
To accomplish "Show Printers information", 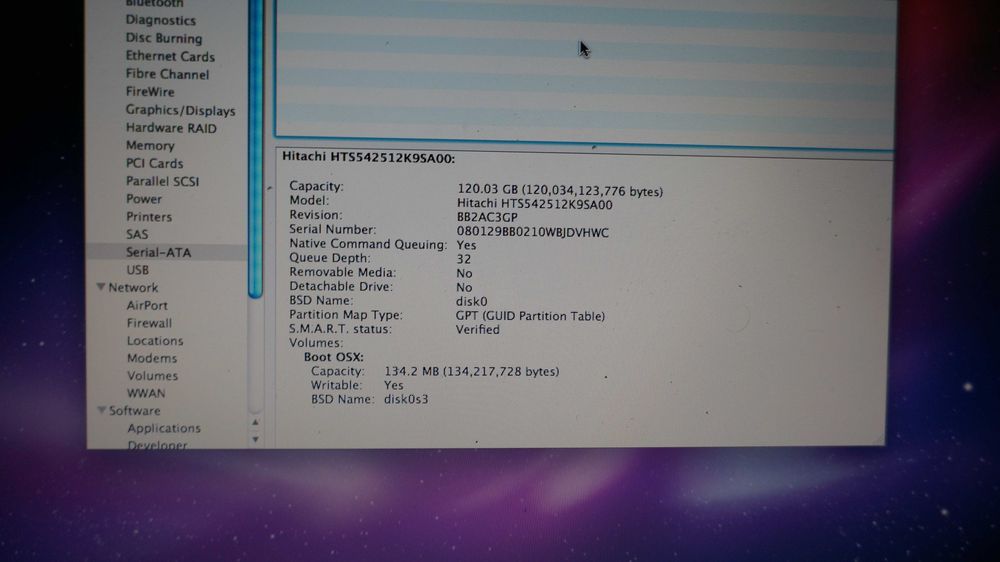I will [x=149, y=217].
